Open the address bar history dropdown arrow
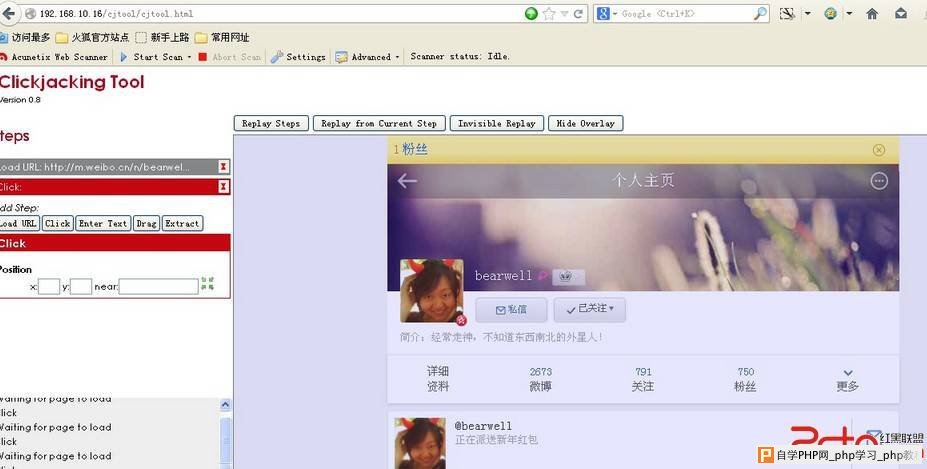This screenshot has height=469, width=927. [565, 14]
